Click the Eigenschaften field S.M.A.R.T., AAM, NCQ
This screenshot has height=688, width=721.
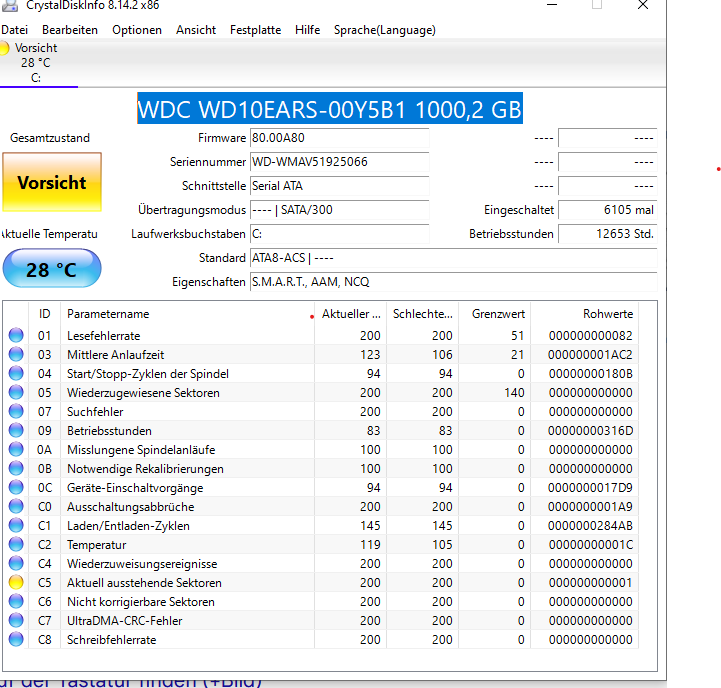point(453,282)
